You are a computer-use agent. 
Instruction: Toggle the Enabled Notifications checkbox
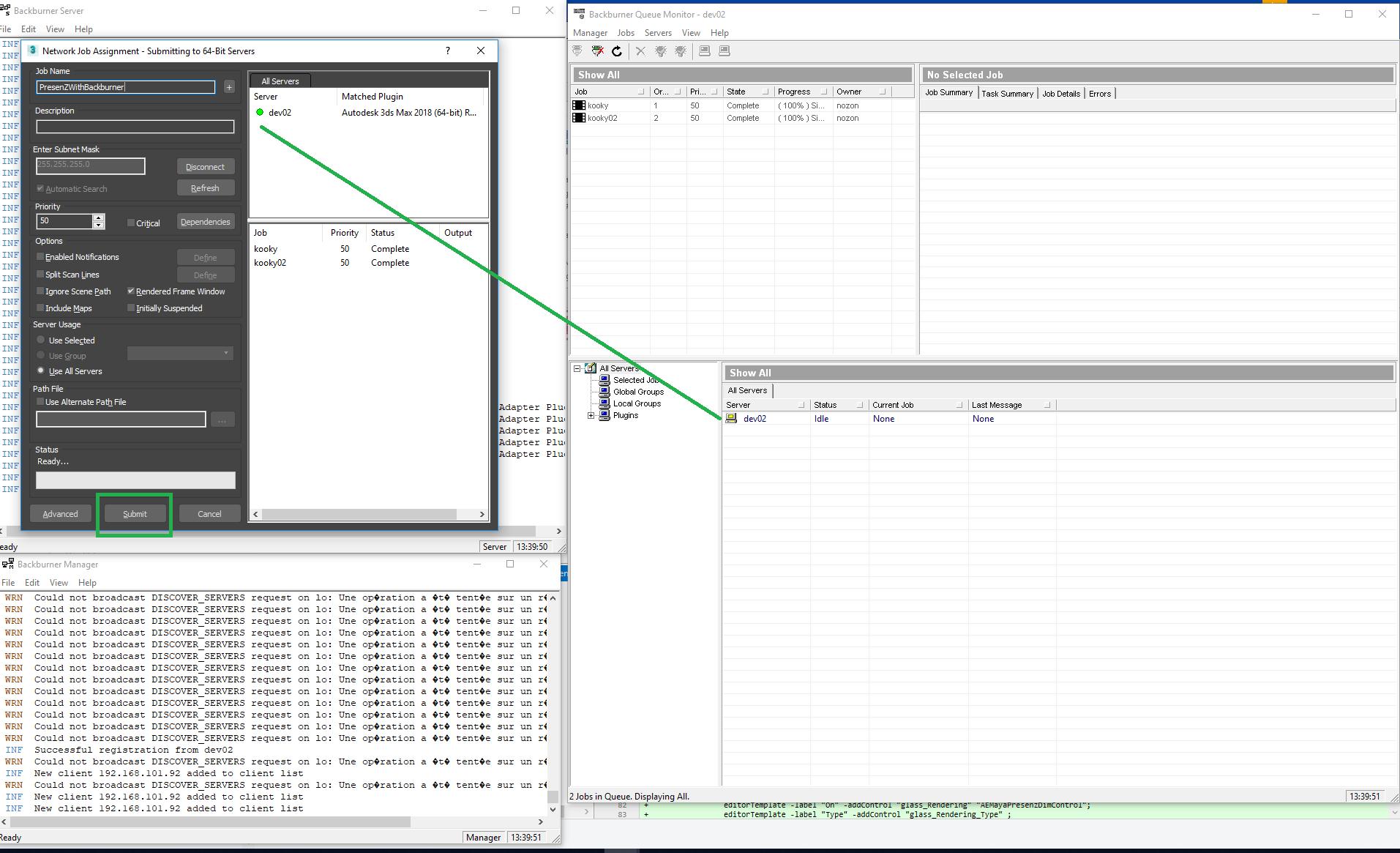40,257
